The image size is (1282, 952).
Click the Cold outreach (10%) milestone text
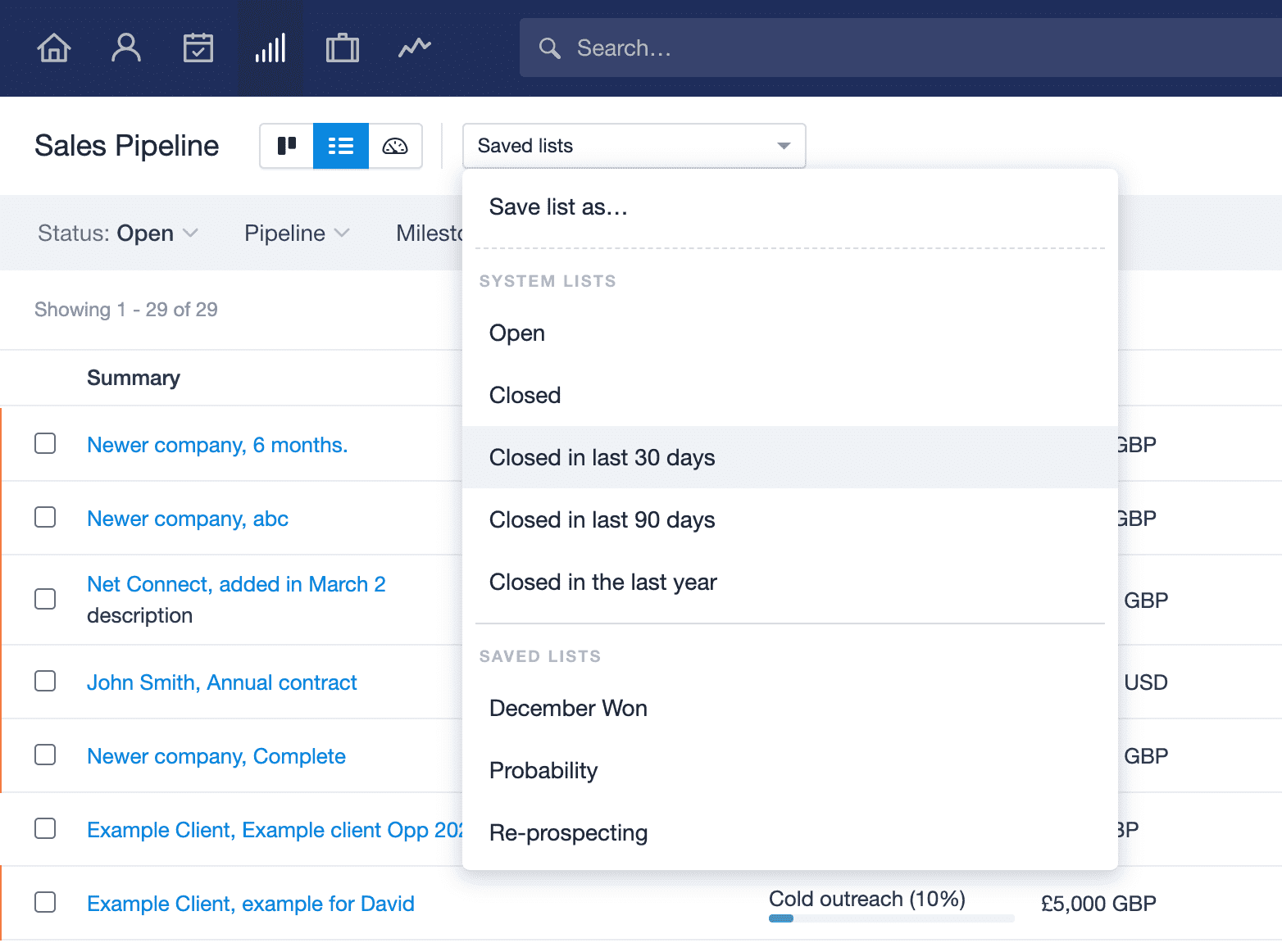(x=867, y=899)
